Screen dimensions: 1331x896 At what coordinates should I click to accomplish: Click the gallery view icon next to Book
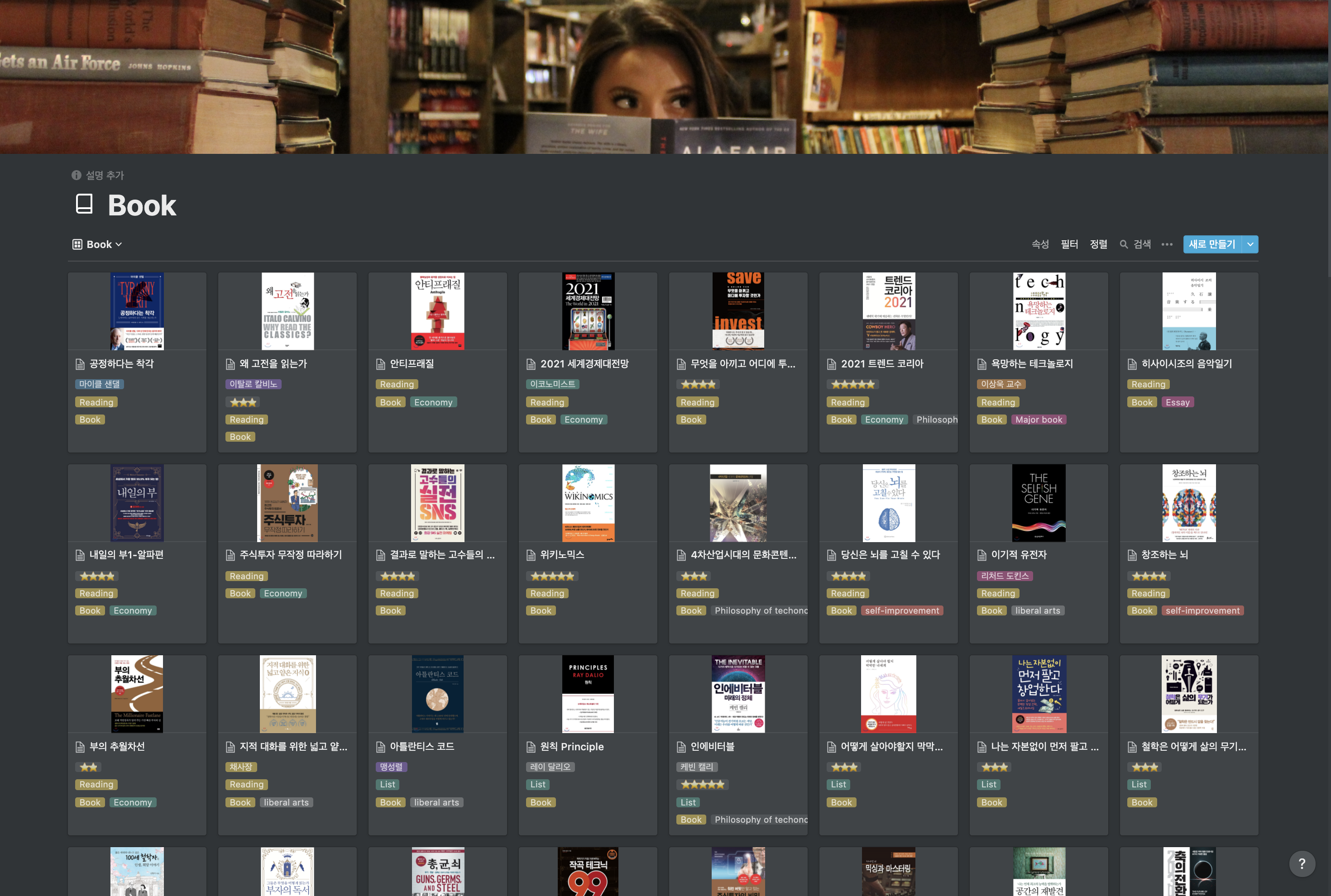pyautogui.click(x=77, y=244)
